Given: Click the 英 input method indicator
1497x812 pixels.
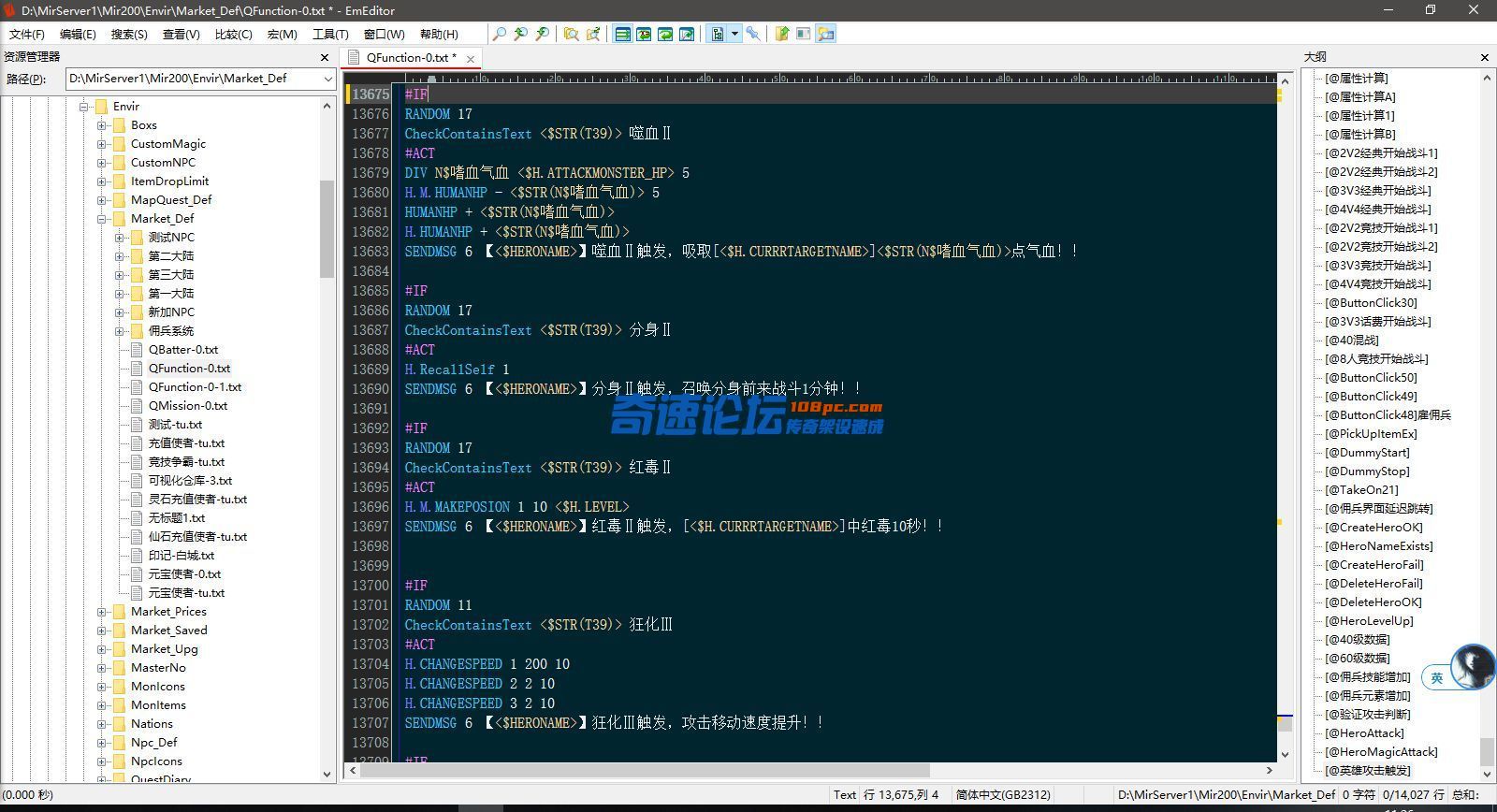Looking at the screenshot, I should pos(1437,678).
